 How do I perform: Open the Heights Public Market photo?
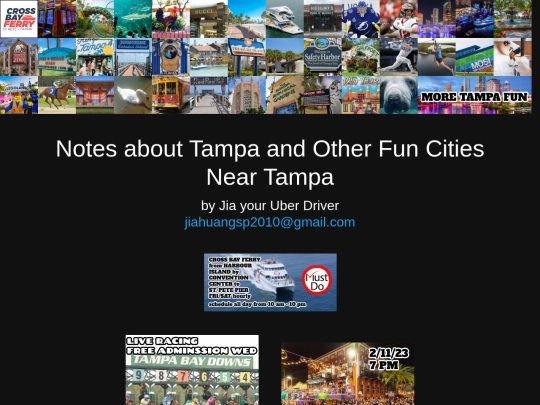click(323, 19)
